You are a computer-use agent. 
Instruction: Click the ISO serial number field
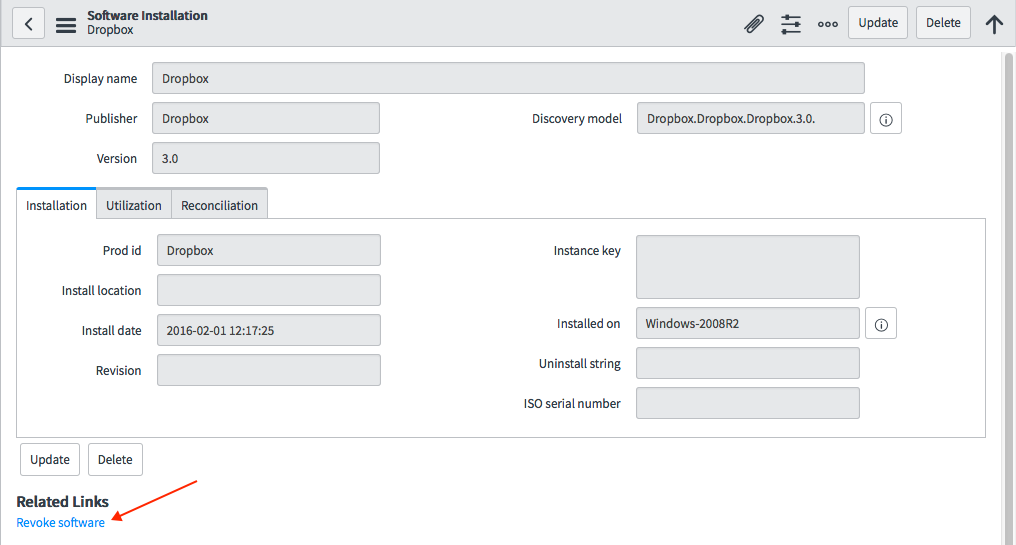click(x=748, y=403)
